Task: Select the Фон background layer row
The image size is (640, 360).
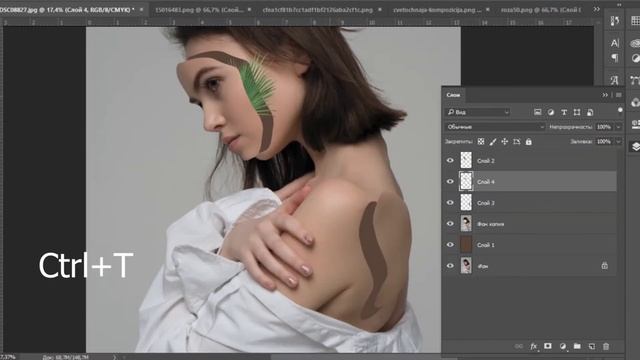Action: [529, 266]
